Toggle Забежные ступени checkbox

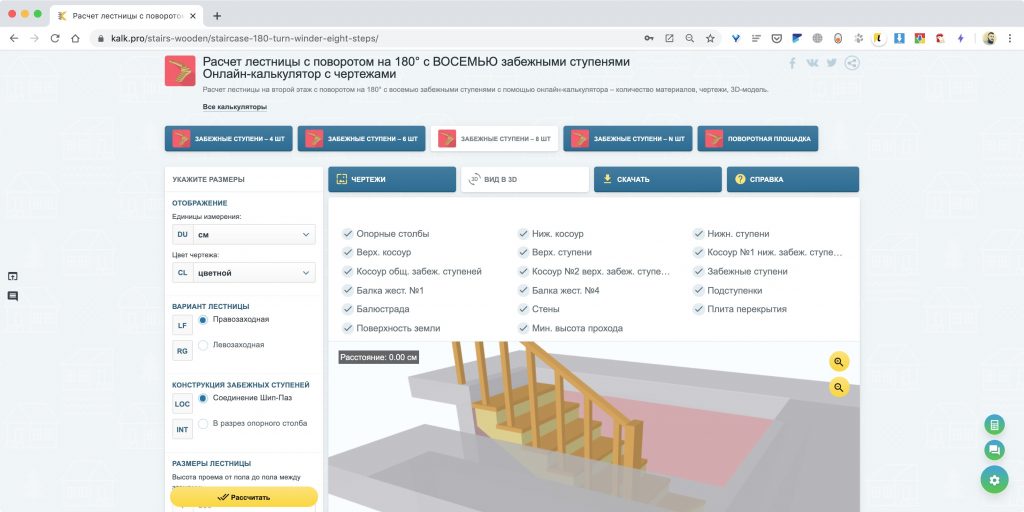(699, 271)
